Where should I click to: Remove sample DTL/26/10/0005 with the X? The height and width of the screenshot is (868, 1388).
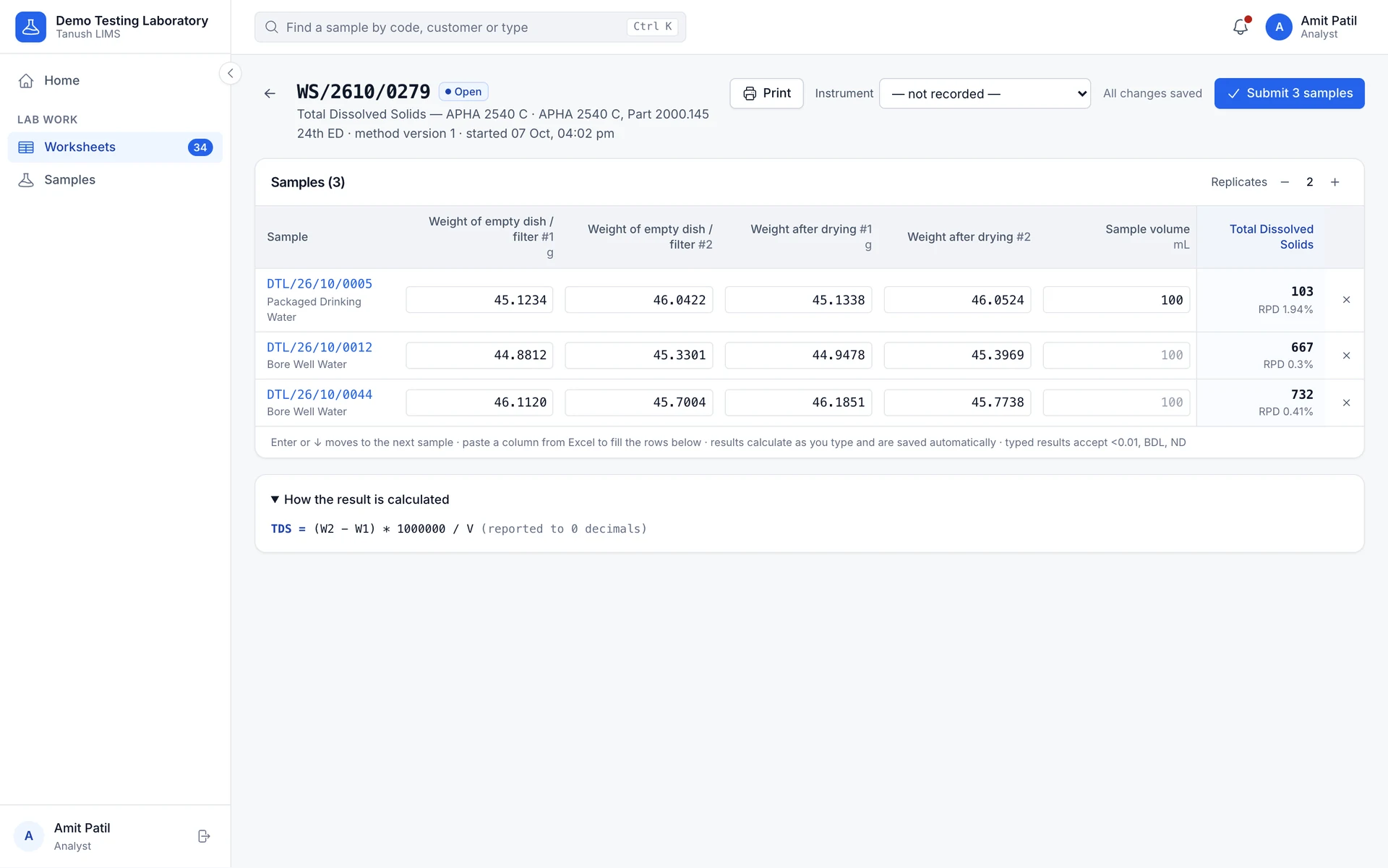tap(1346, 300)
